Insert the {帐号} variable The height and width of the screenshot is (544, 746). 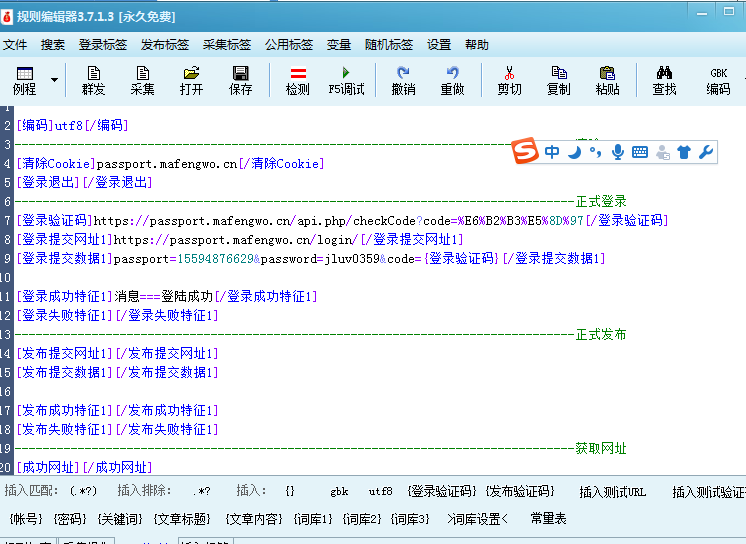tap(26, 518)
